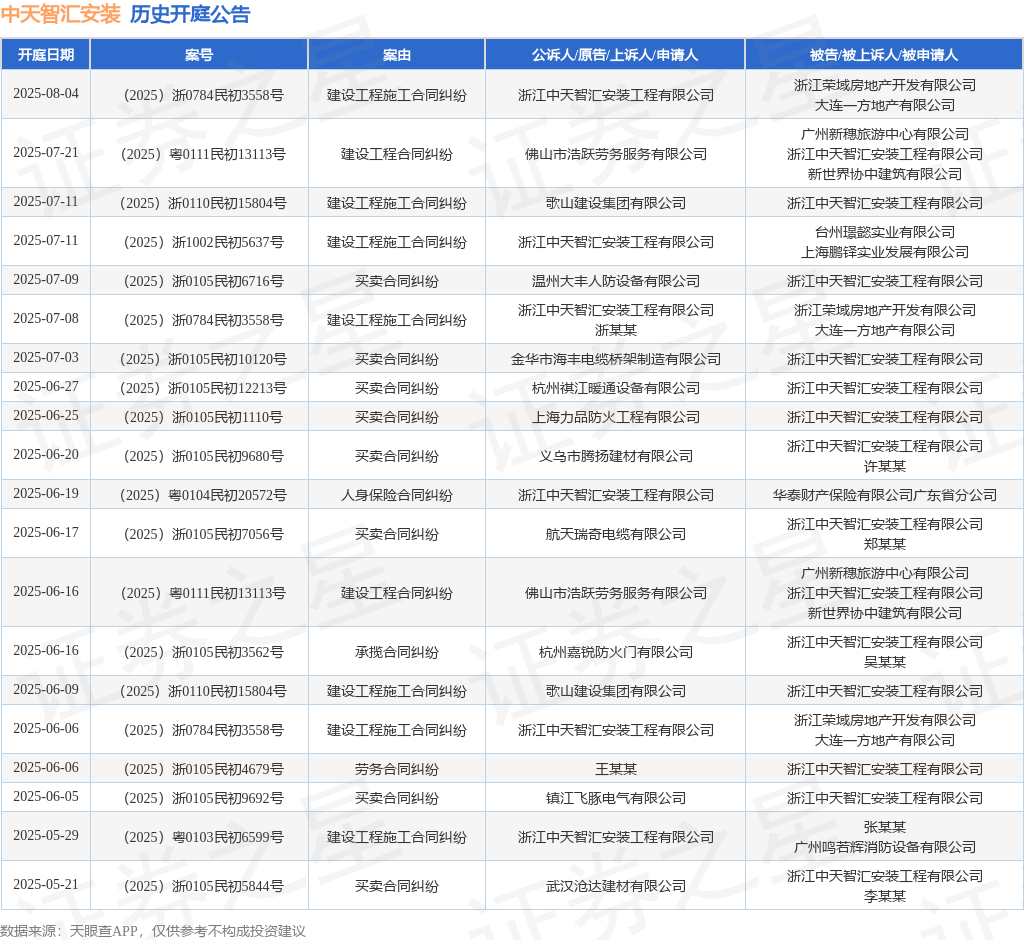Select the 被告/被上诉人/被申请人 column header
This screenshot has height=940, width=1024.
click(x=884, y=55)
